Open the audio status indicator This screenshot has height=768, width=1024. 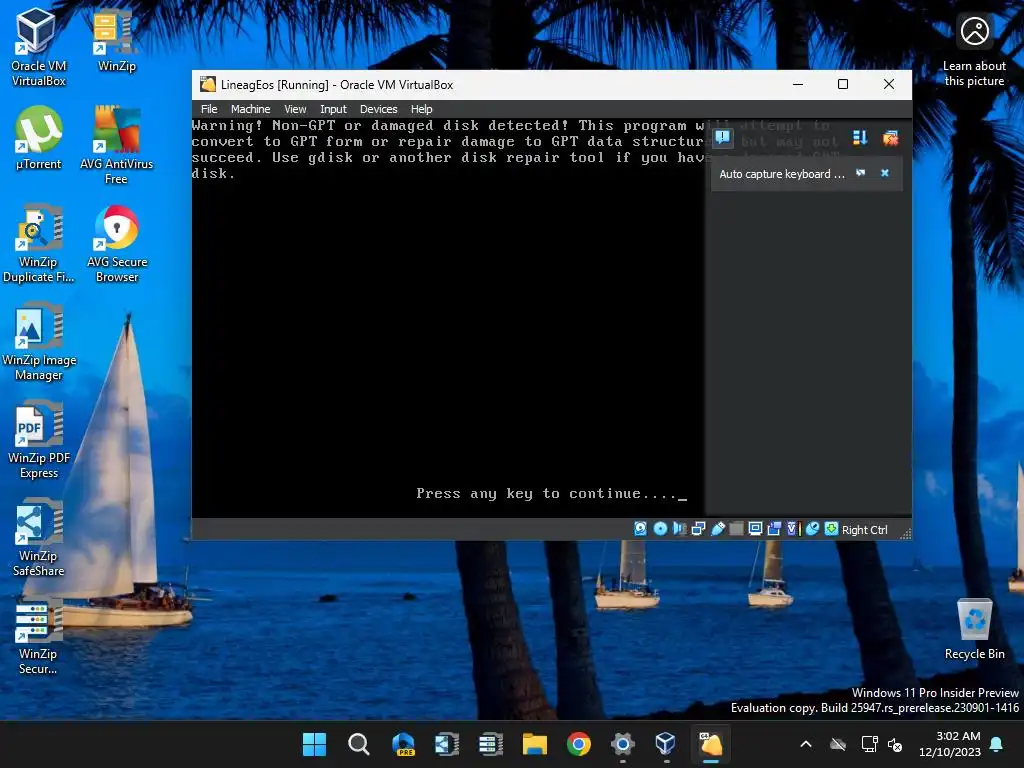pos(679,529)
